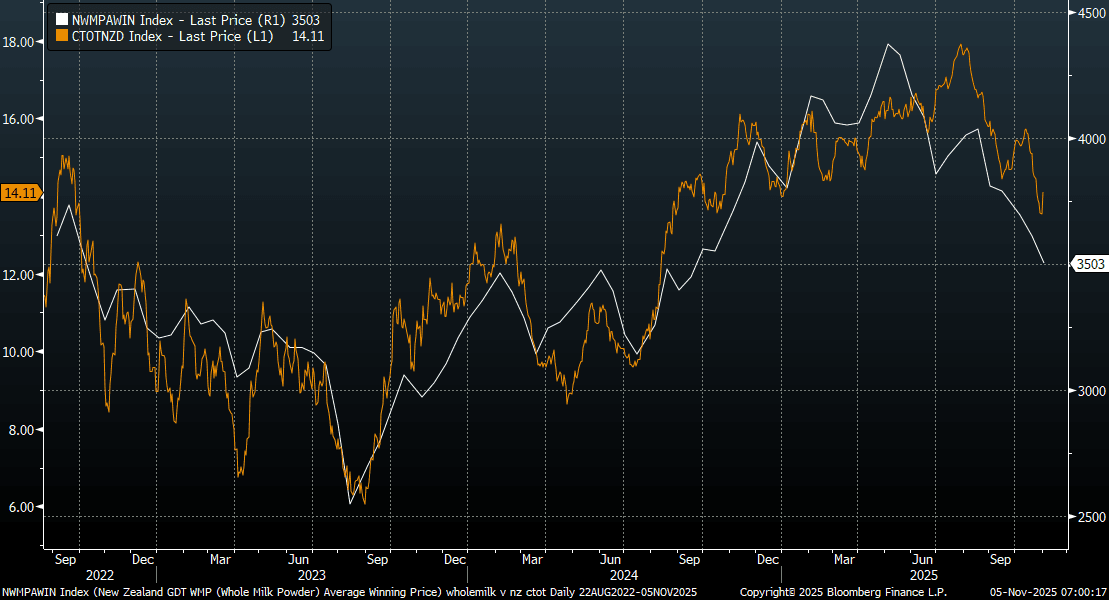1109x600 pixels.
Task: Click the white NWMPAWIN legend color swatch
Action: click(61, 19)
